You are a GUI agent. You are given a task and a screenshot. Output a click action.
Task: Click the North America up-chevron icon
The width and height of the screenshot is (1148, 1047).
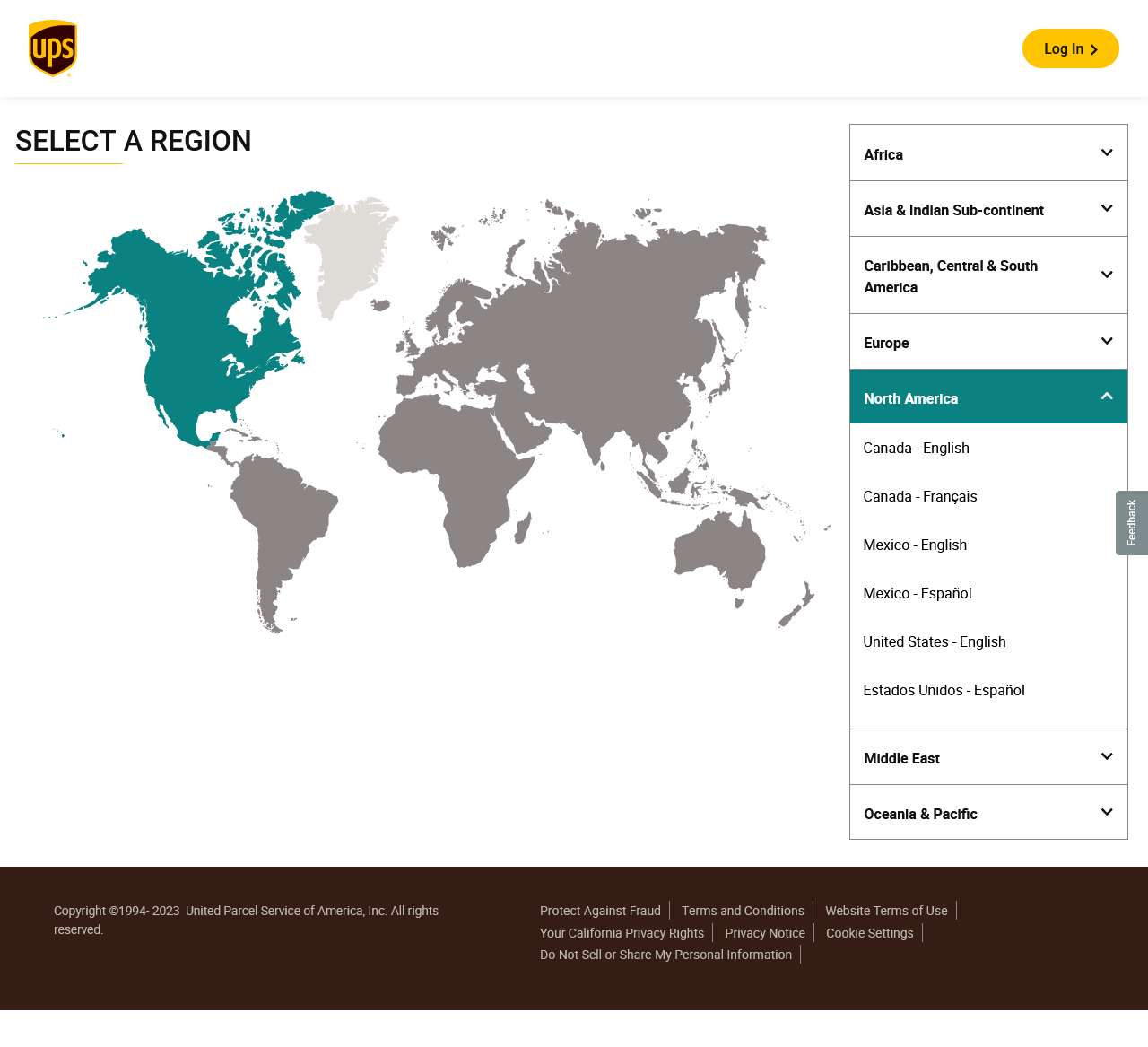tap(1107, 396)
